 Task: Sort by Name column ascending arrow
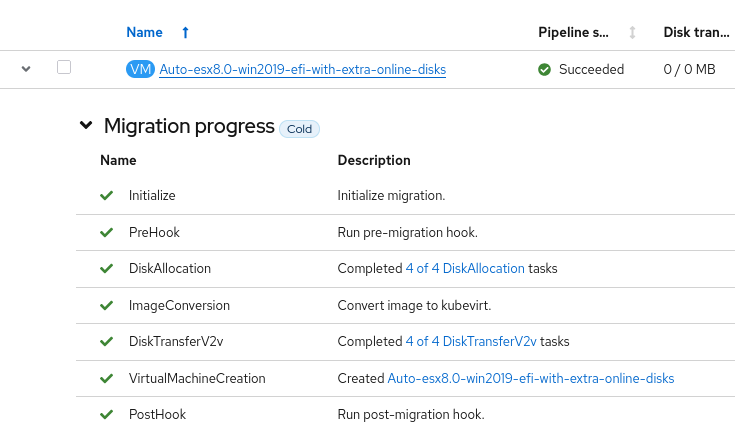pyautogui.click(x=185, y=33)
